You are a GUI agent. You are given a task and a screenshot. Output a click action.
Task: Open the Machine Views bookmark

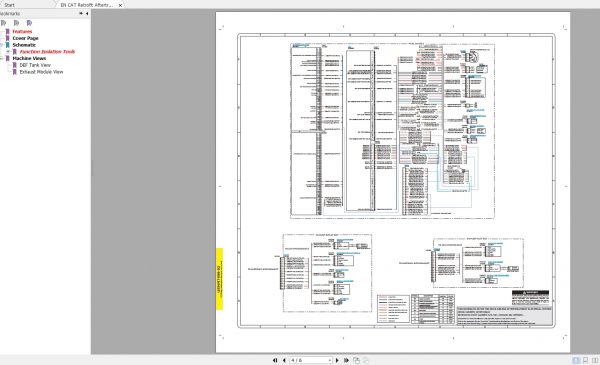29,58
